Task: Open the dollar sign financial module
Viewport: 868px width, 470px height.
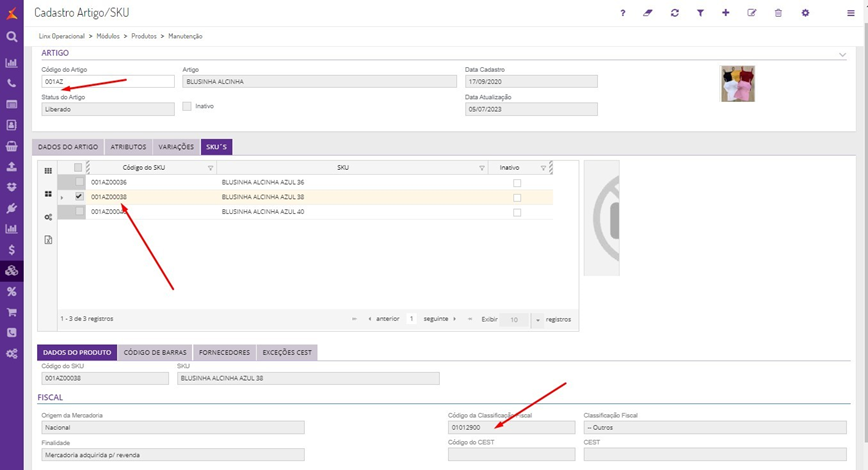Action: 12,250
